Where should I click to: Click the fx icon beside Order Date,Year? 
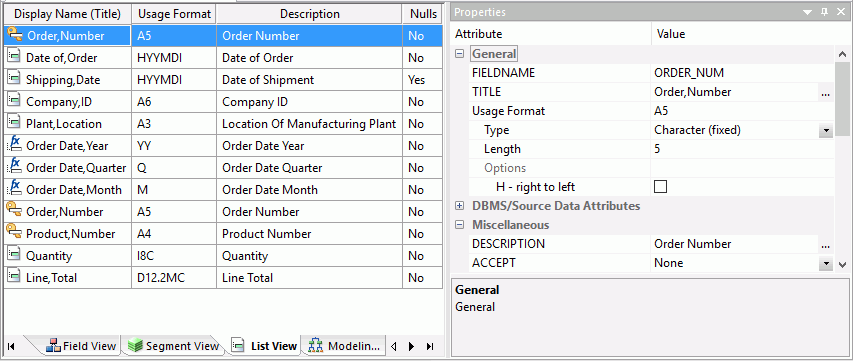pos(14,145)
